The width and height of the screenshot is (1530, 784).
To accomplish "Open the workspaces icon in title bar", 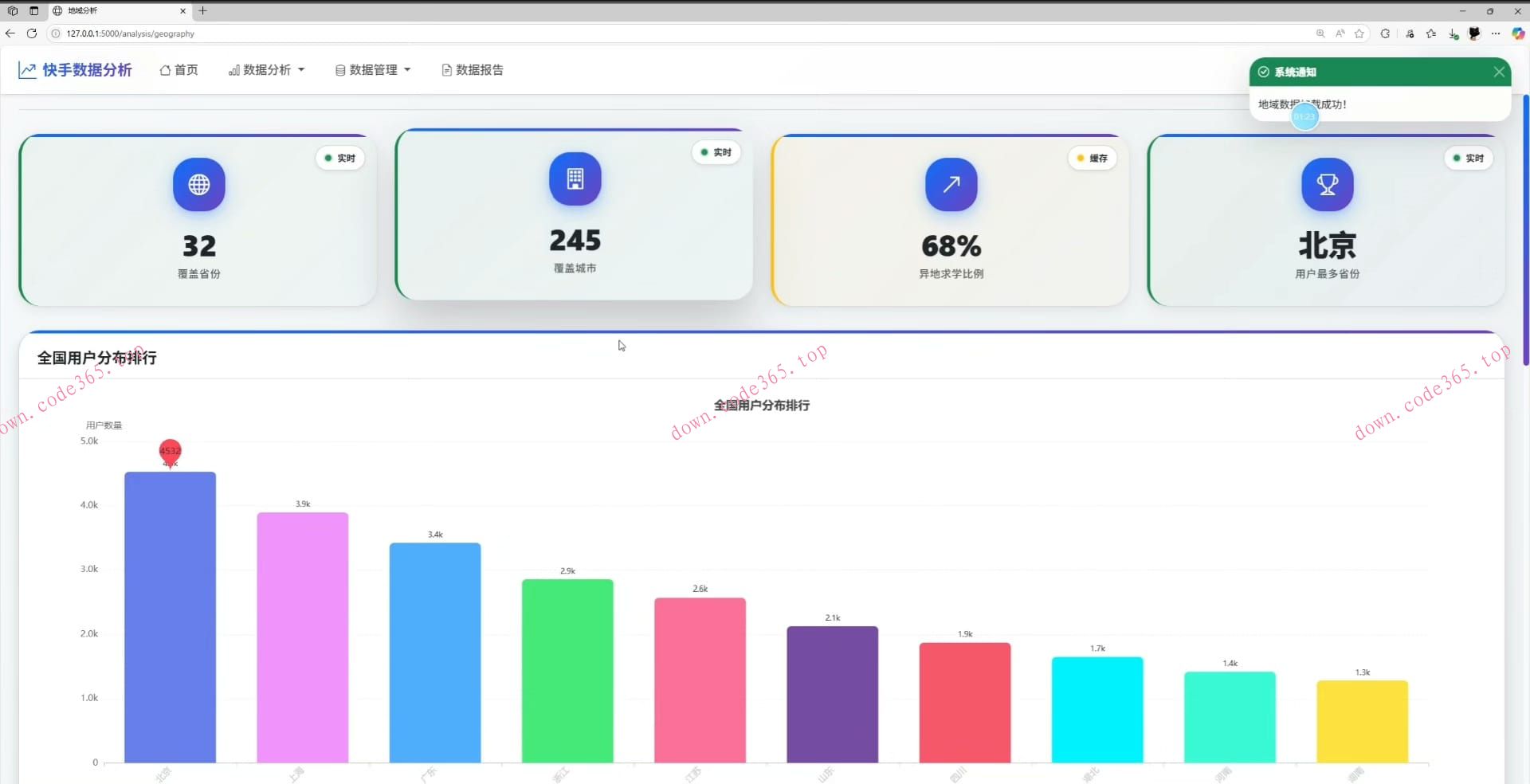I will (13, 10).
